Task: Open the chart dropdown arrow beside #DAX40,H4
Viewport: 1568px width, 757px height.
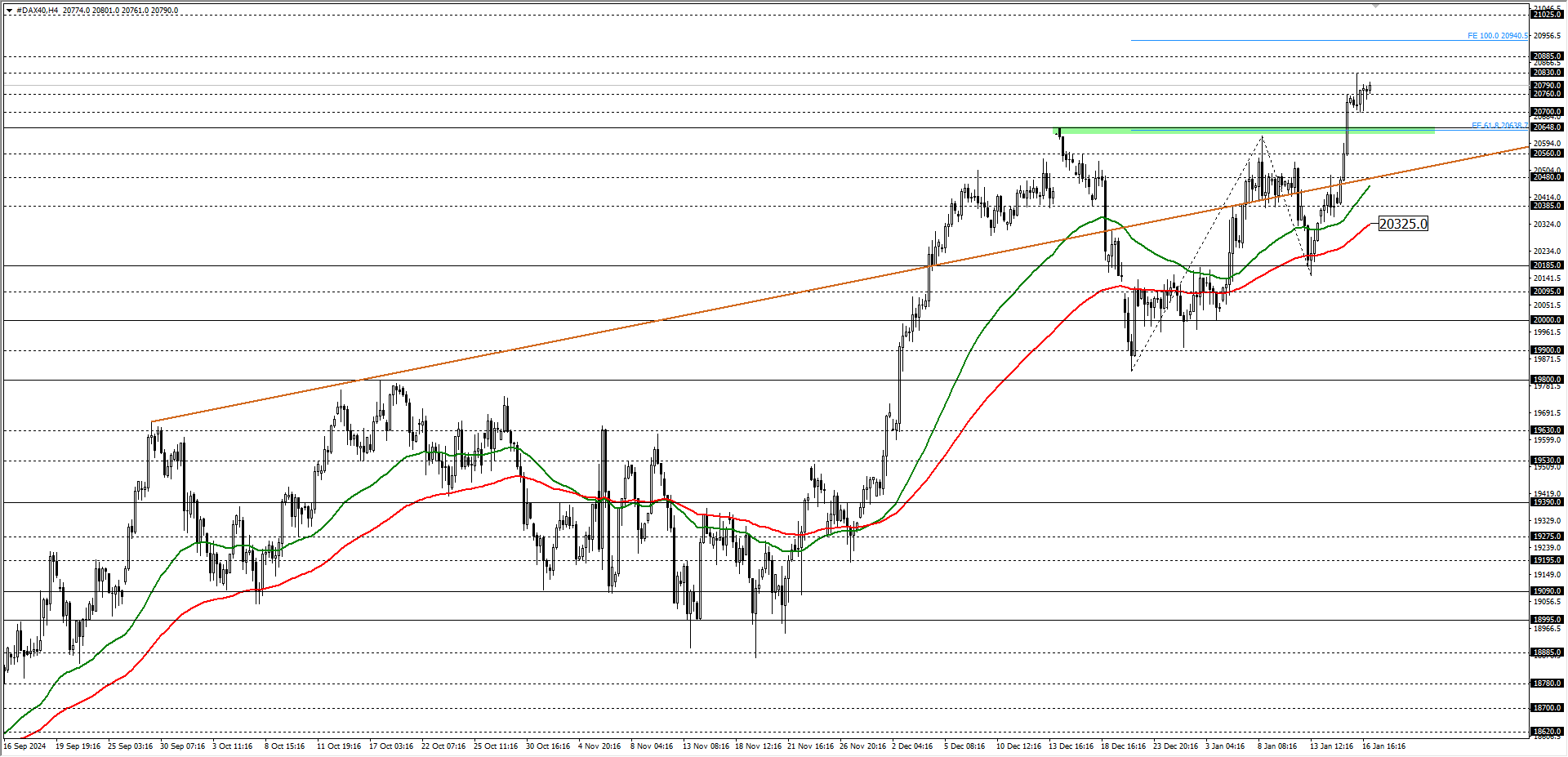Action: tap(9, 11)
